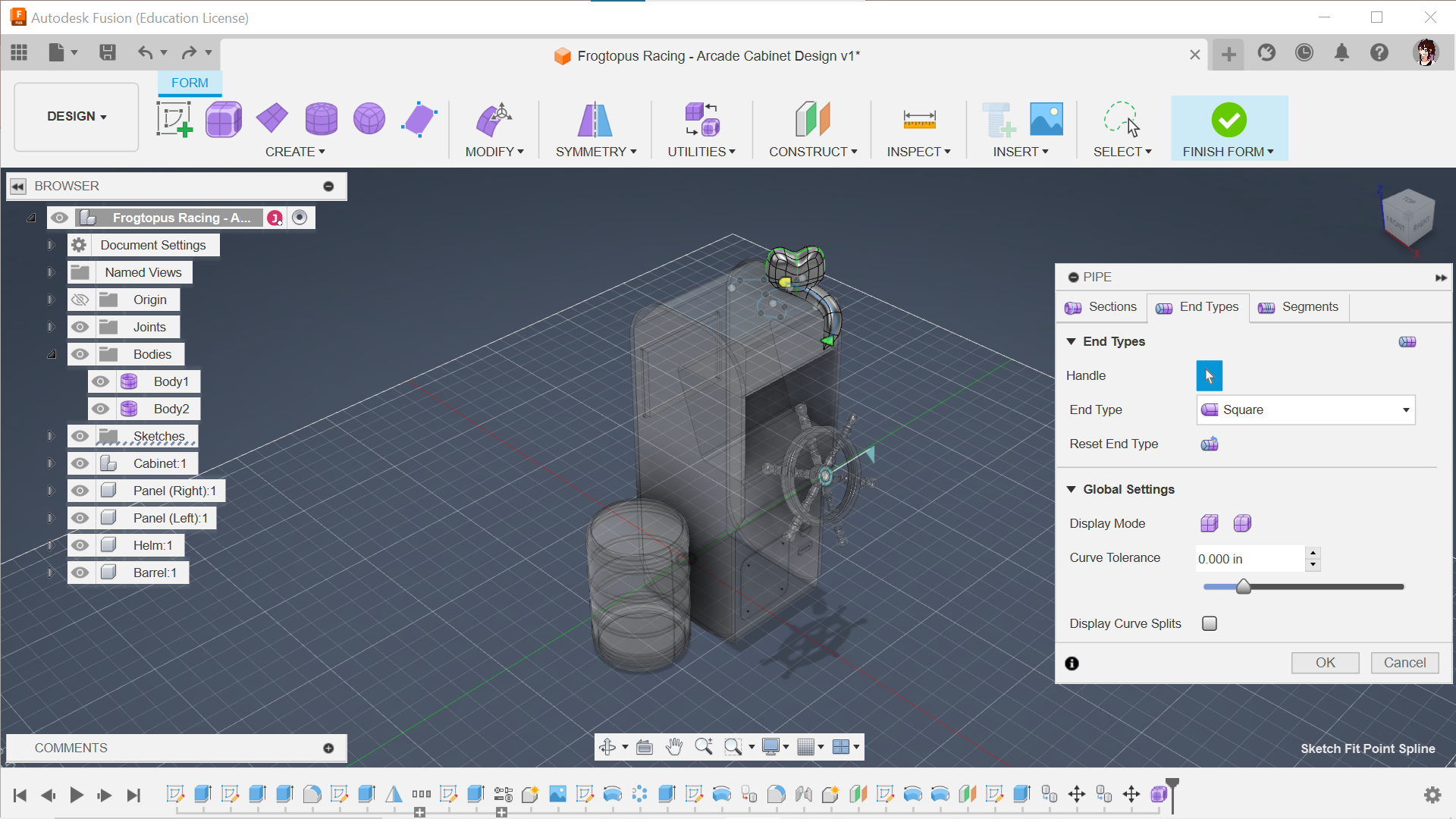1456x819 pixels.
Task: Click the Handle selection arrow button
Action: (1210, 375)
